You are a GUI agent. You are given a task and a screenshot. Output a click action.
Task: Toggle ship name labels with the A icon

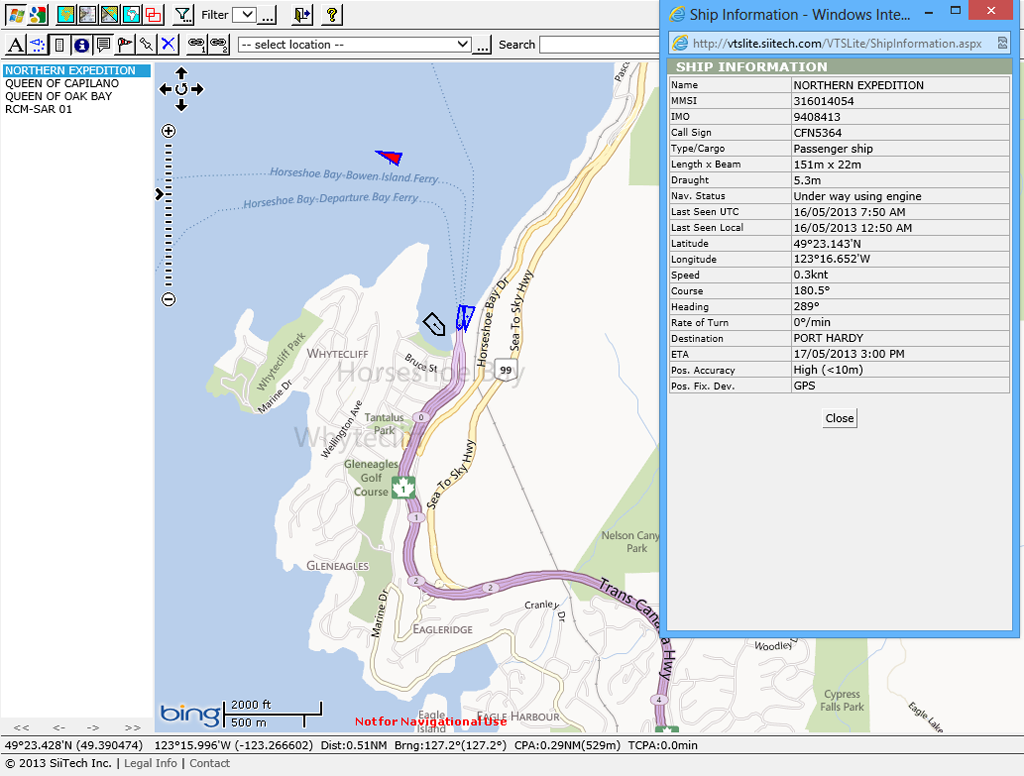[x=16, y=44]
